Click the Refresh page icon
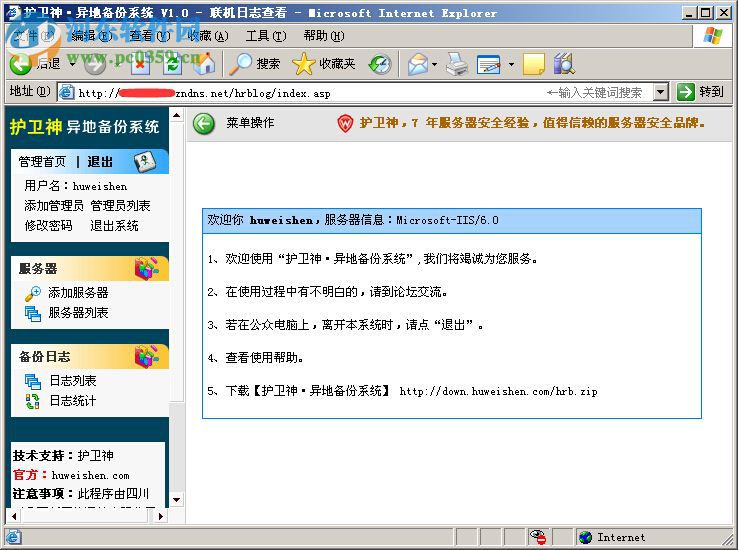 (x=173, y=64)
